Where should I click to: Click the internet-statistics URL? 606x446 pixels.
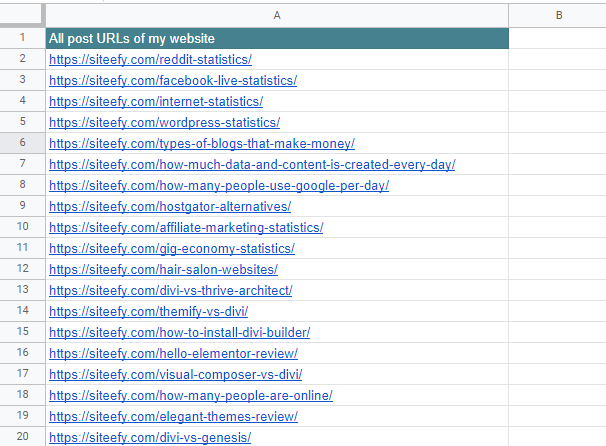click(x=156, y=101)
